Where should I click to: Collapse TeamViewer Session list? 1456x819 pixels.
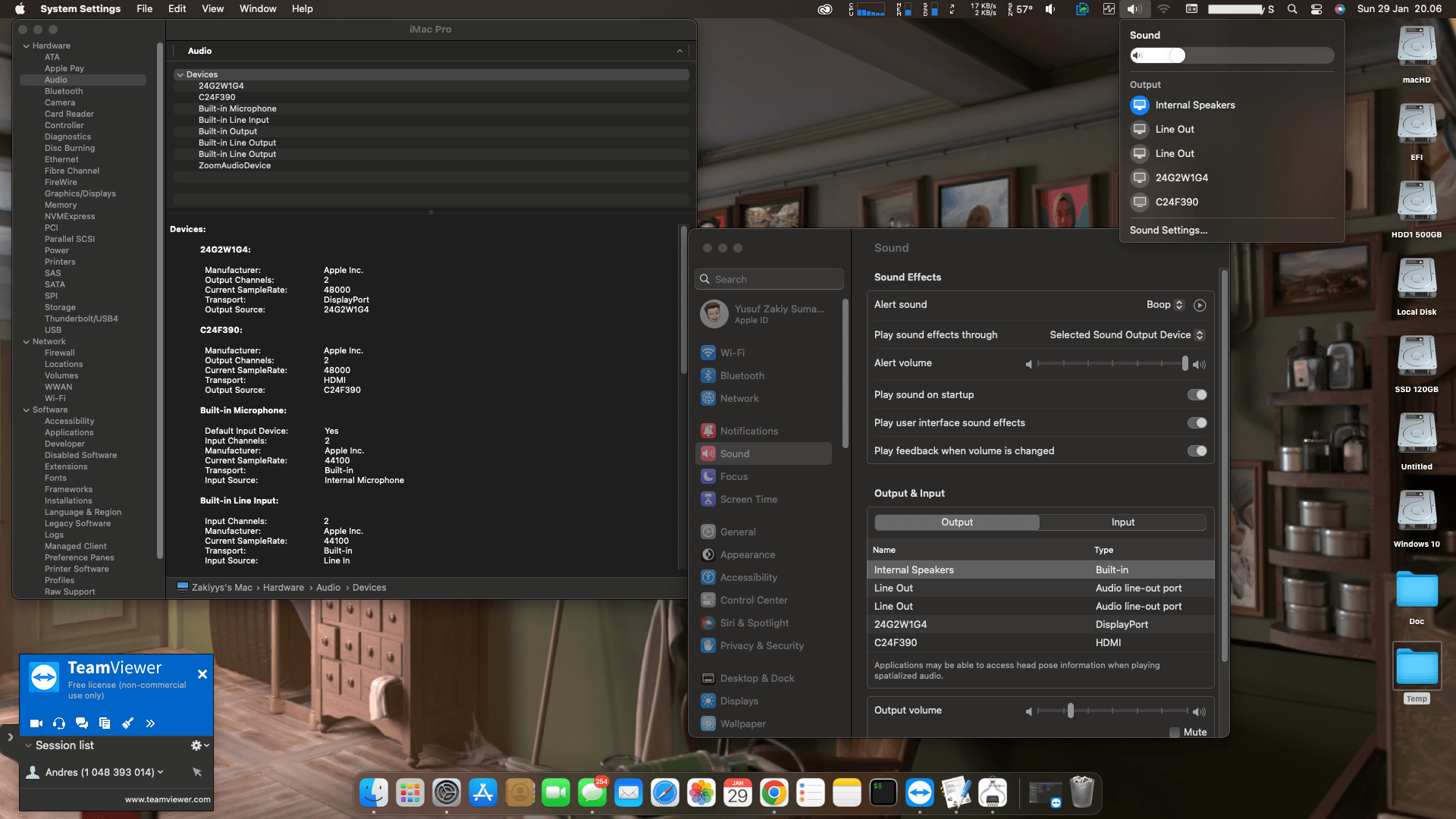29,746
